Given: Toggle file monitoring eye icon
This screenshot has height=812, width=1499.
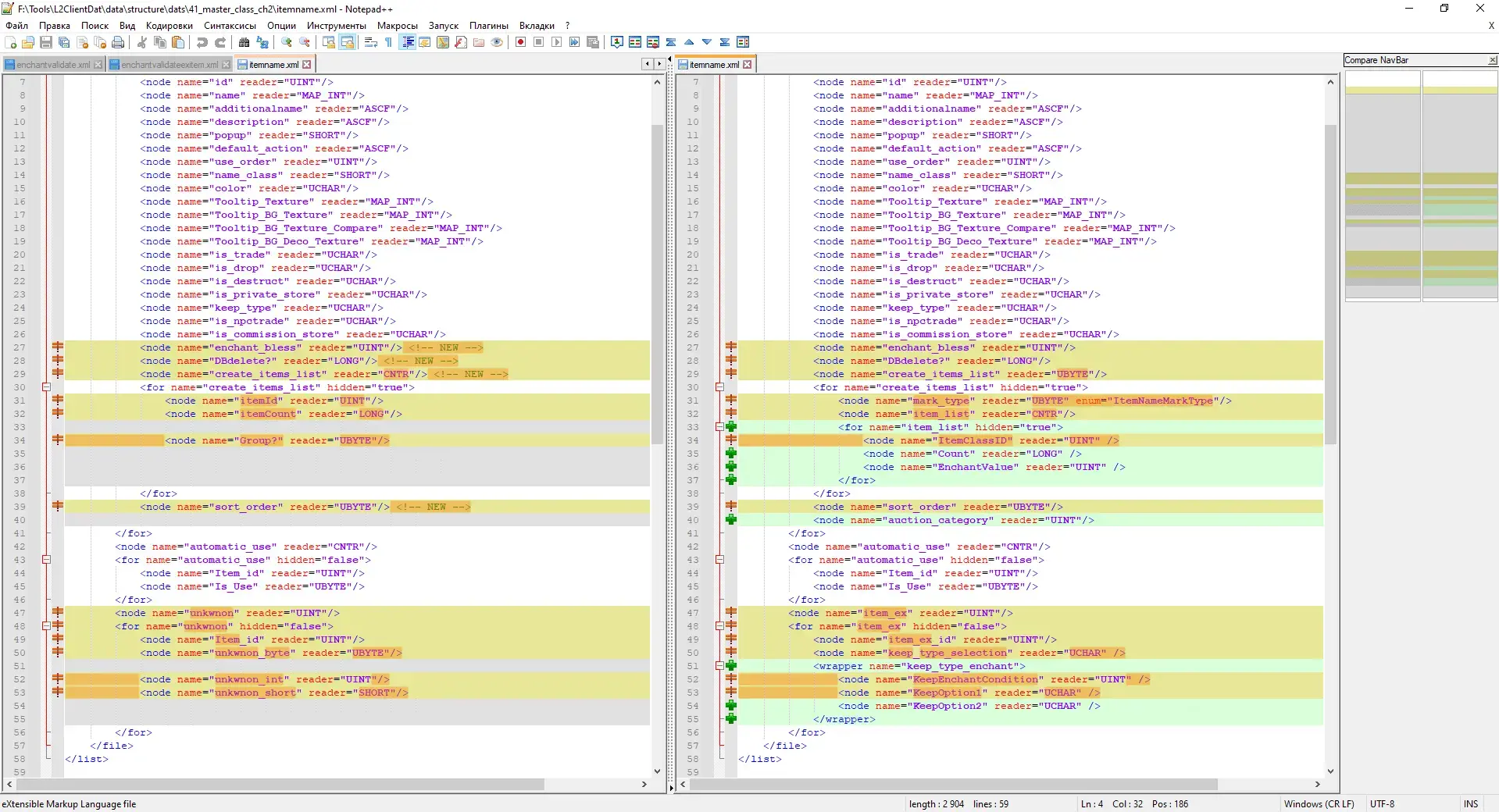Looking at the screenshot, I should [497, 42].
